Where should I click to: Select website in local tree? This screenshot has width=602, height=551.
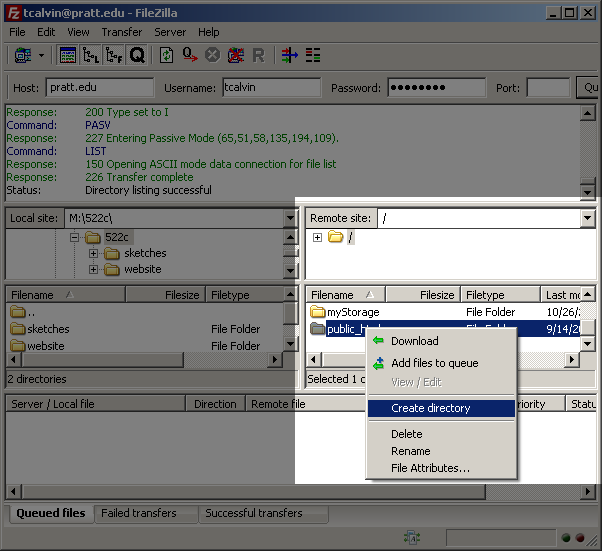point(142,270)
